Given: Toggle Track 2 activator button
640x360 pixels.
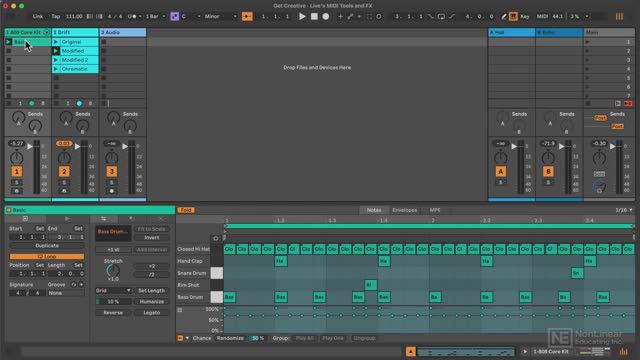Looking at the screenshot, I should [64, 172].
